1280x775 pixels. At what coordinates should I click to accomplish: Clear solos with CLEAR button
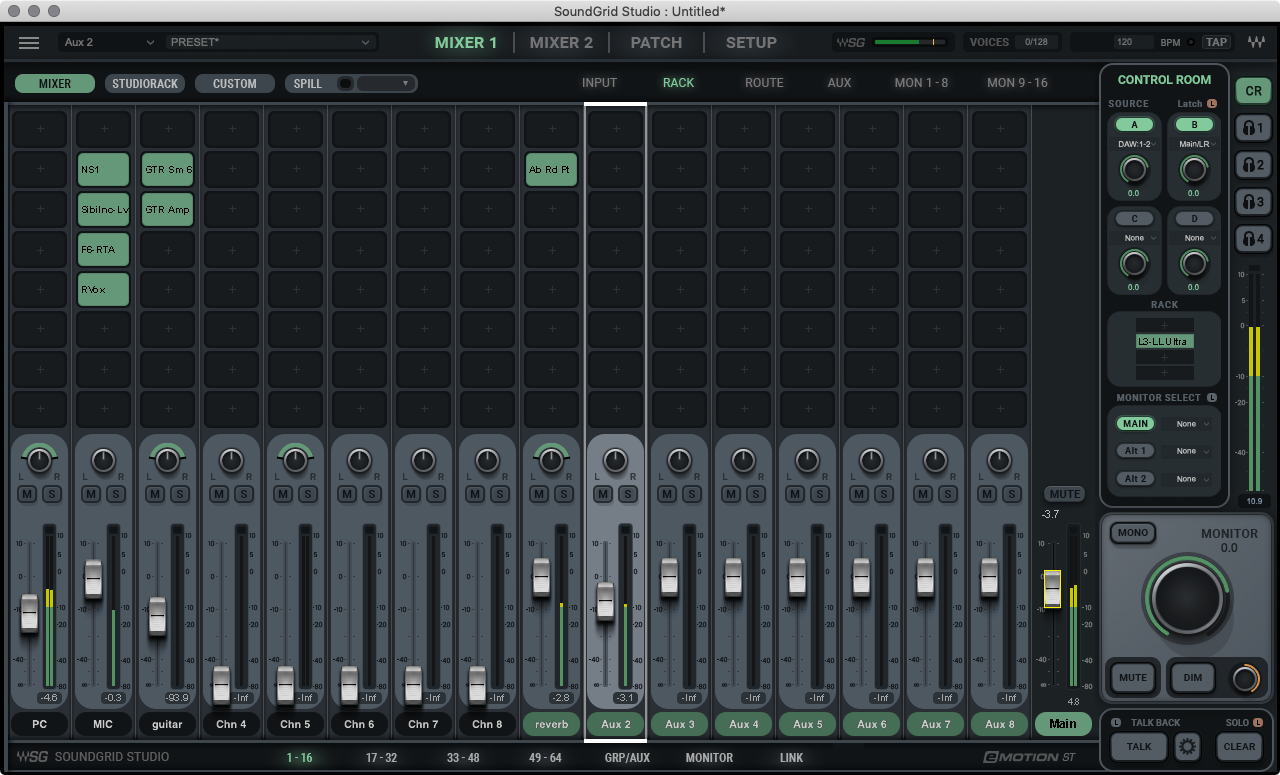click(x=1239, y=746)
